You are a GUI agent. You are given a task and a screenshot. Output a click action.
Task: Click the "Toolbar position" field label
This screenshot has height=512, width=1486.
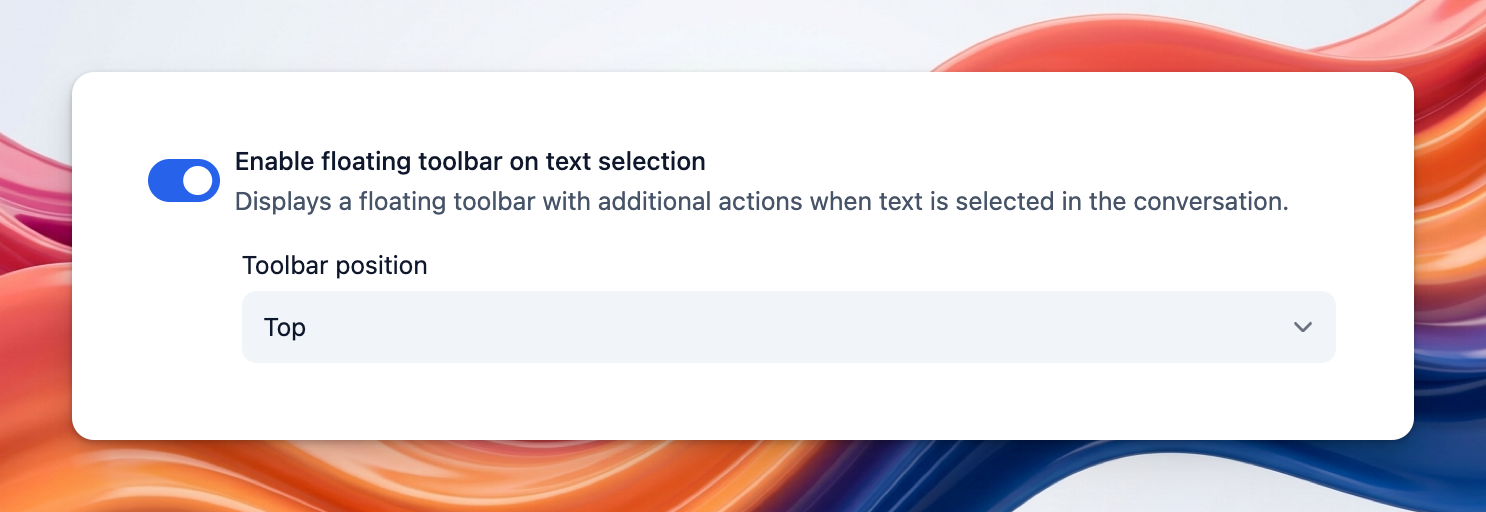coord(334,265)
